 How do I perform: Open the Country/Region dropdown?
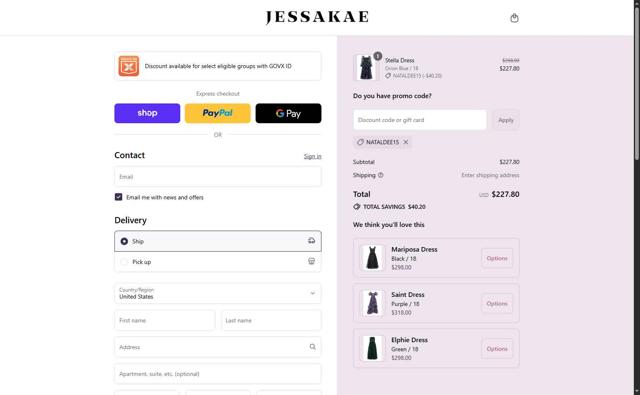pos(218,293)
